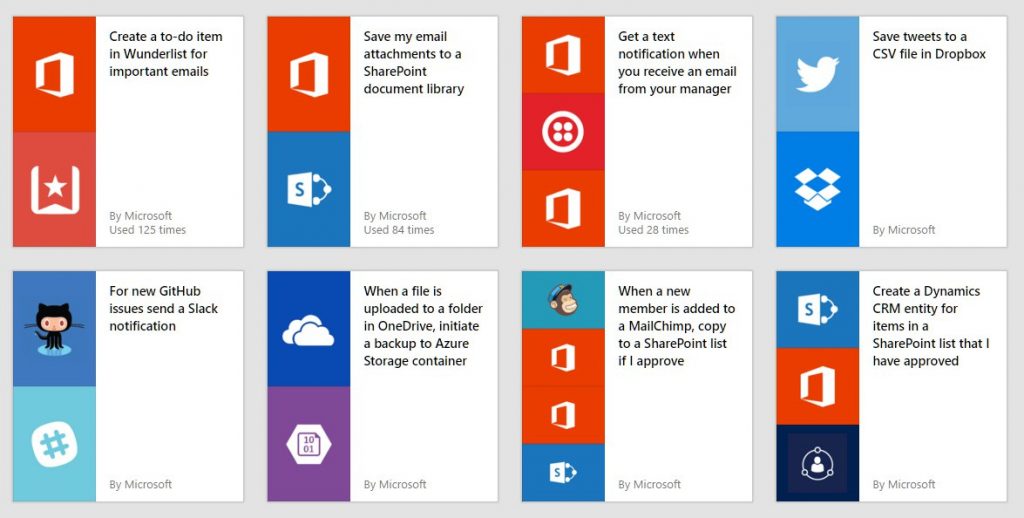Click the Twitter bird icon
The image size is (1024, 518).
[817, 74]
